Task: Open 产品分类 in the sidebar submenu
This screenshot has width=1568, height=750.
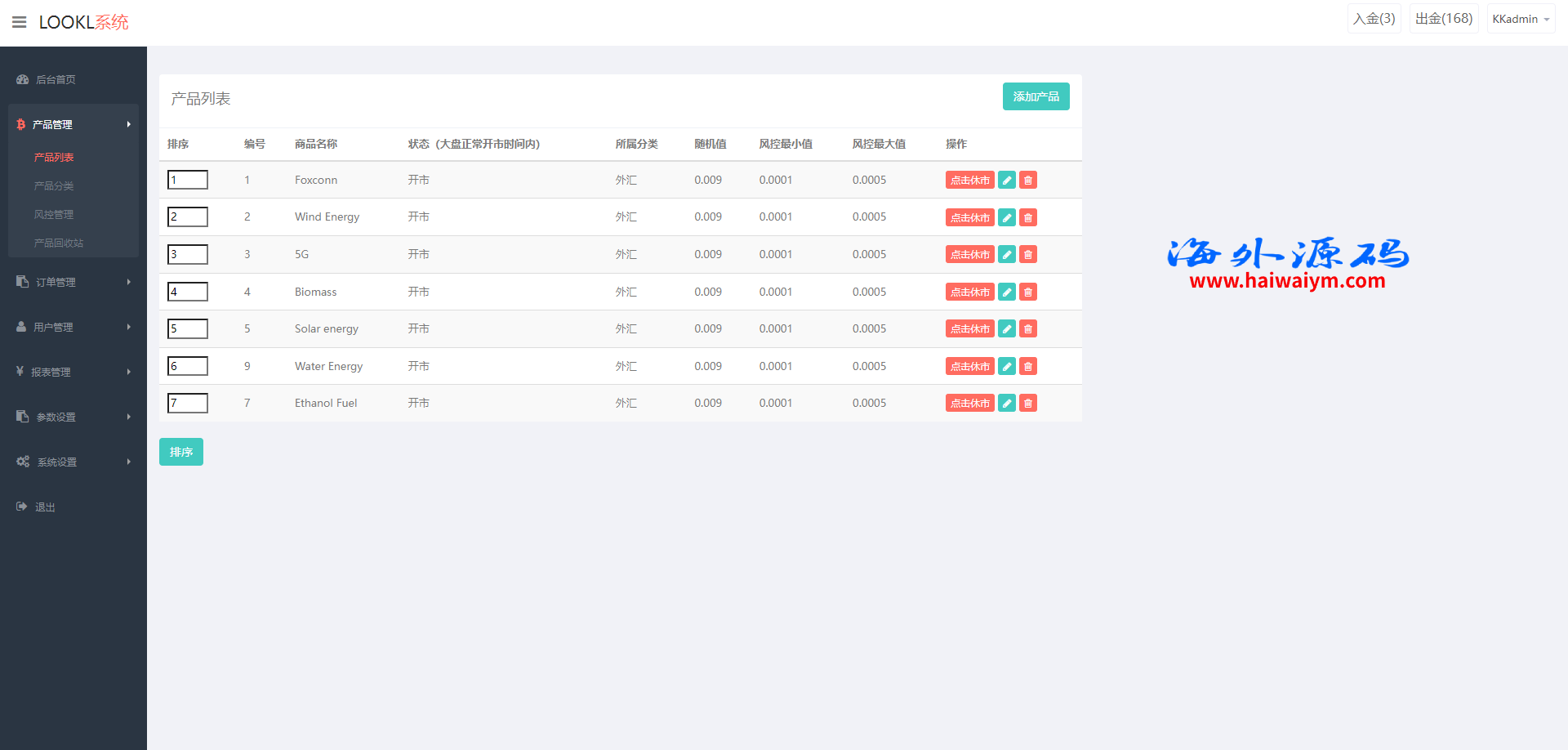Action: (54, 186)
